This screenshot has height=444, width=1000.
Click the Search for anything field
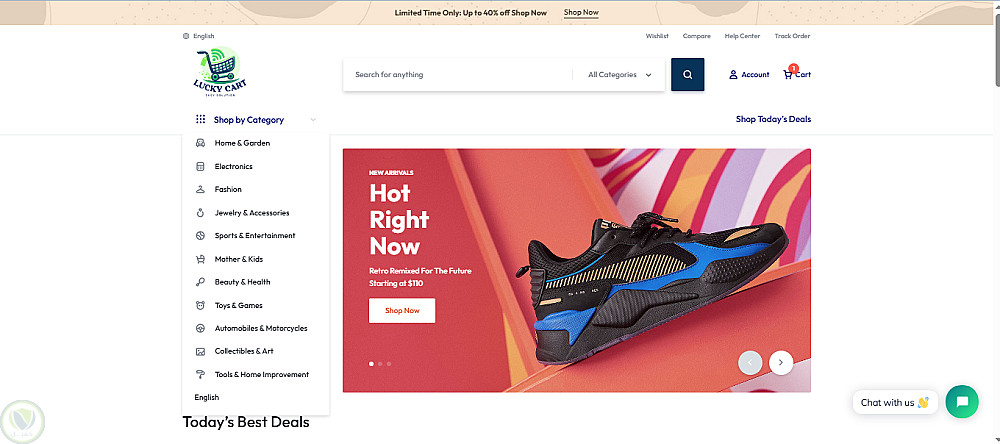(457, 75)
